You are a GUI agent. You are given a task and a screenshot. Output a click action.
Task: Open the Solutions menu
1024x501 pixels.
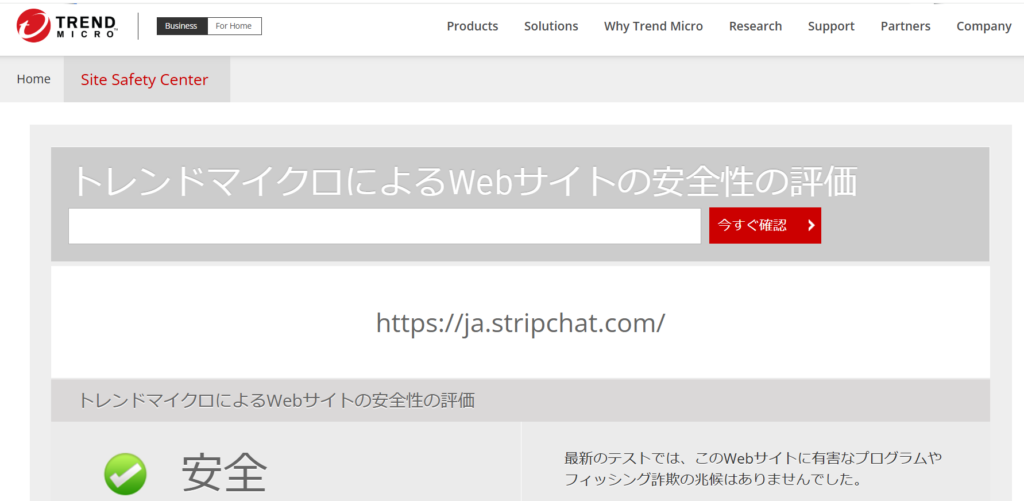551,26
